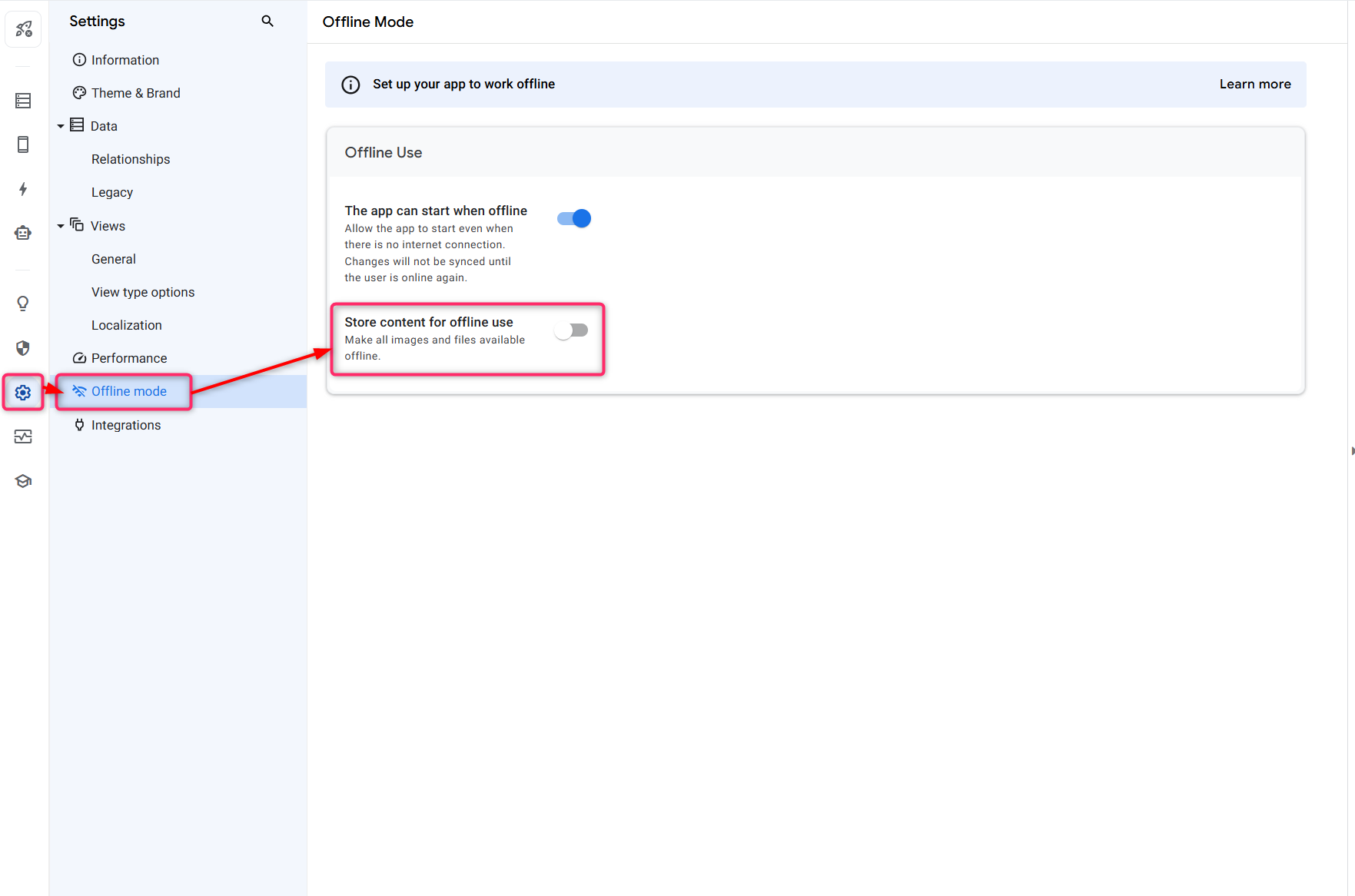This screenshot has height=896, width=1355.
Task: Open the Data section in left rail
Action: coord(23,101)
